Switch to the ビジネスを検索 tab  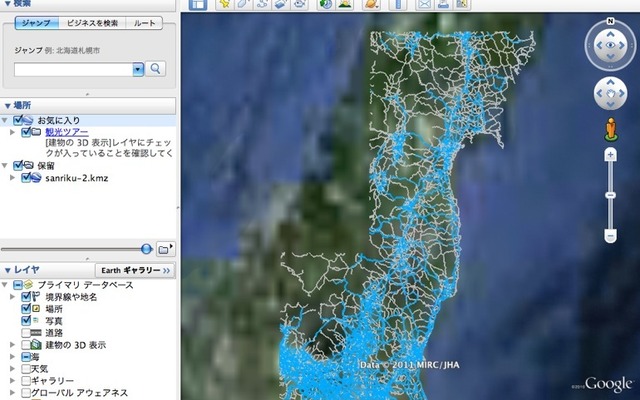pos(92,23)
